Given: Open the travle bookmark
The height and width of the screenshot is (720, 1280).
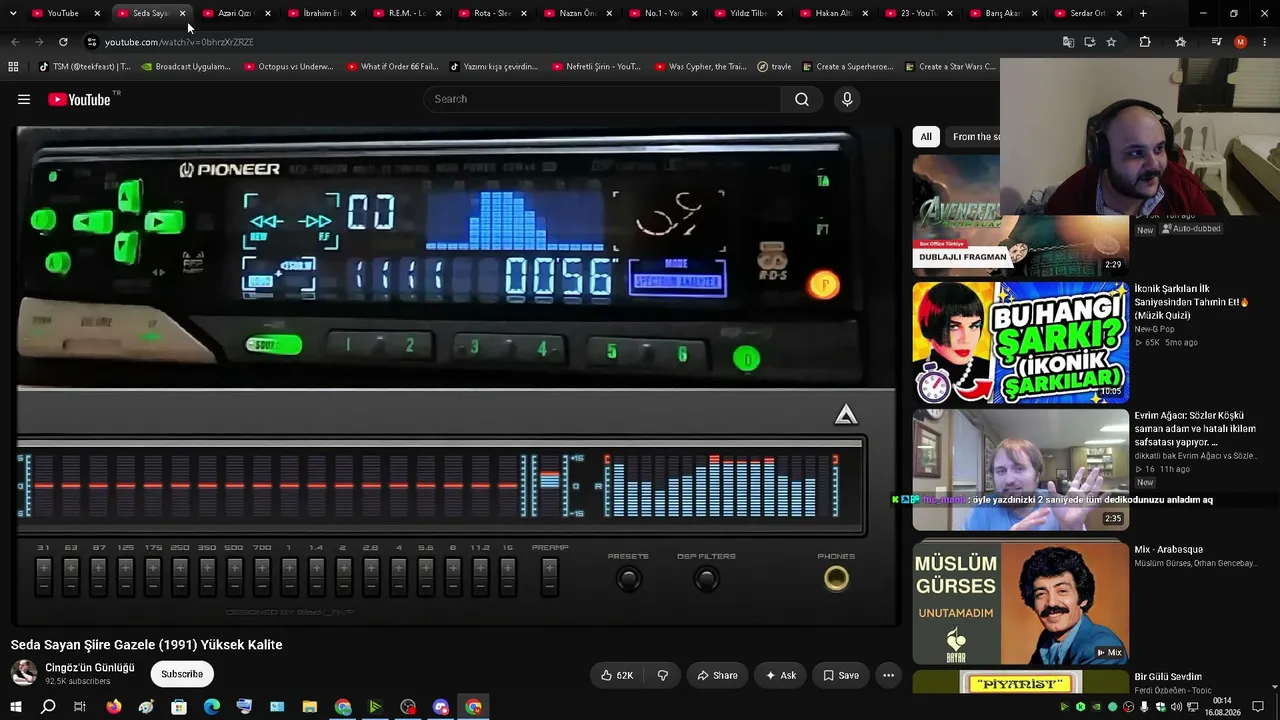Looking at the screenshot, I should 774,67.
